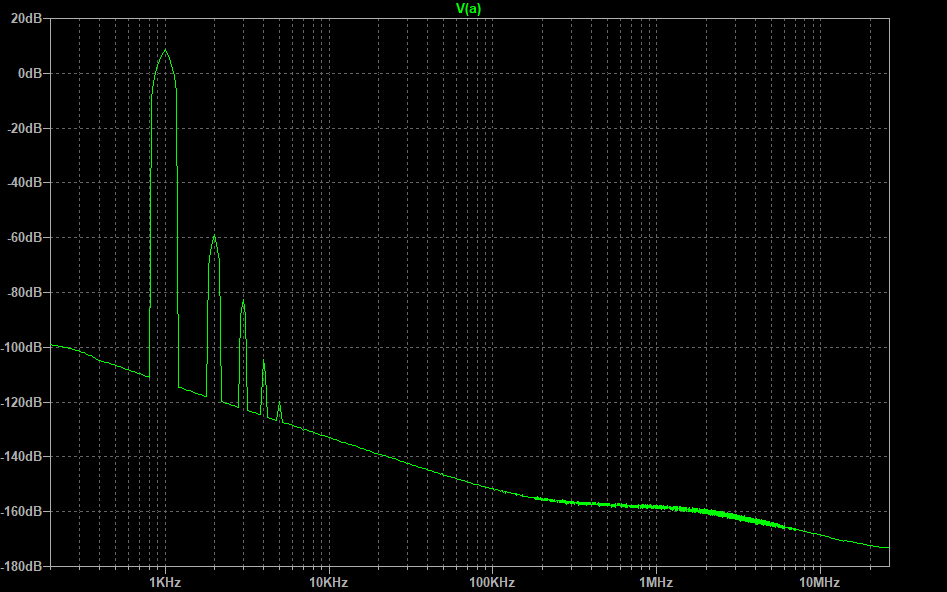
Task: Click the -140dB axis label
Action: coord(23,457)
